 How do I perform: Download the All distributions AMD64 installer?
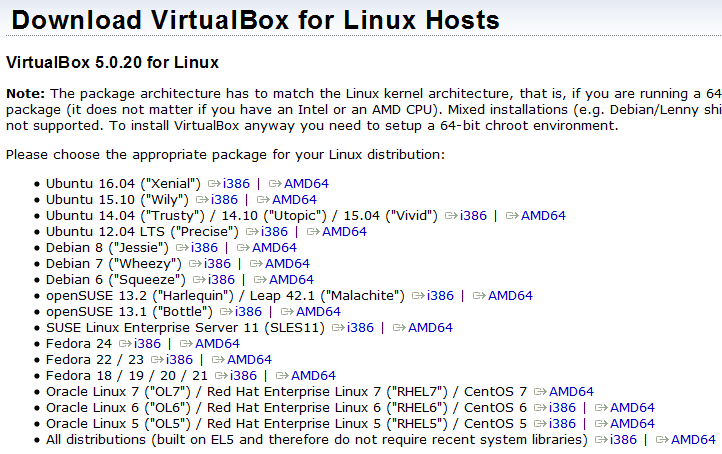click(x=693, y=440)
